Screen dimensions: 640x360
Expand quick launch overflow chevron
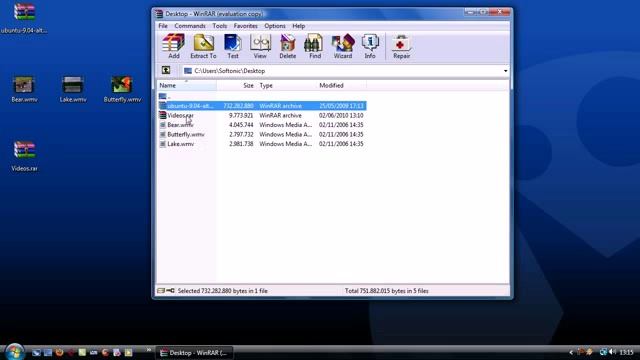149,350
